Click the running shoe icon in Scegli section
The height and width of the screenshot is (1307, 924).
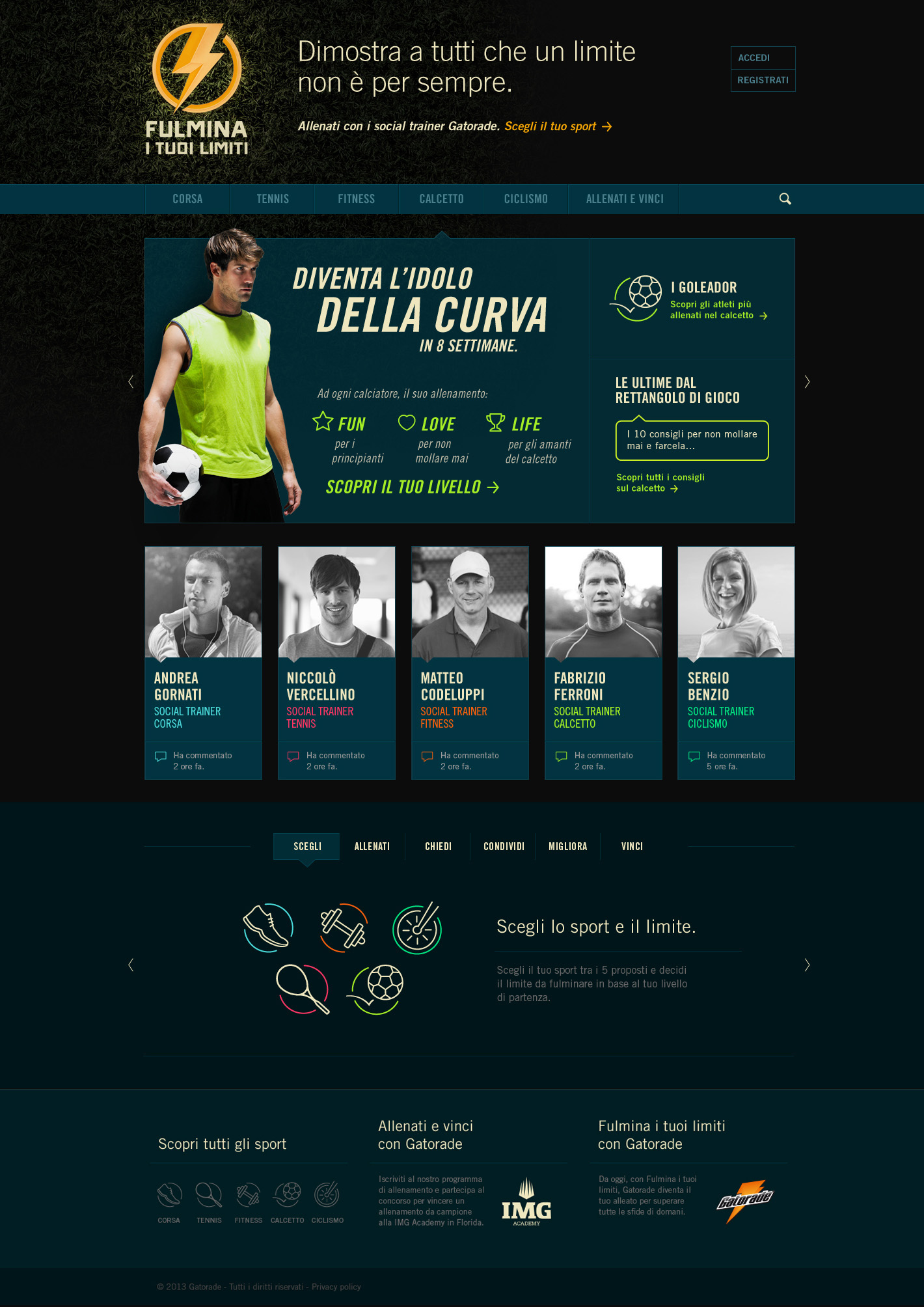click(267, 928)
